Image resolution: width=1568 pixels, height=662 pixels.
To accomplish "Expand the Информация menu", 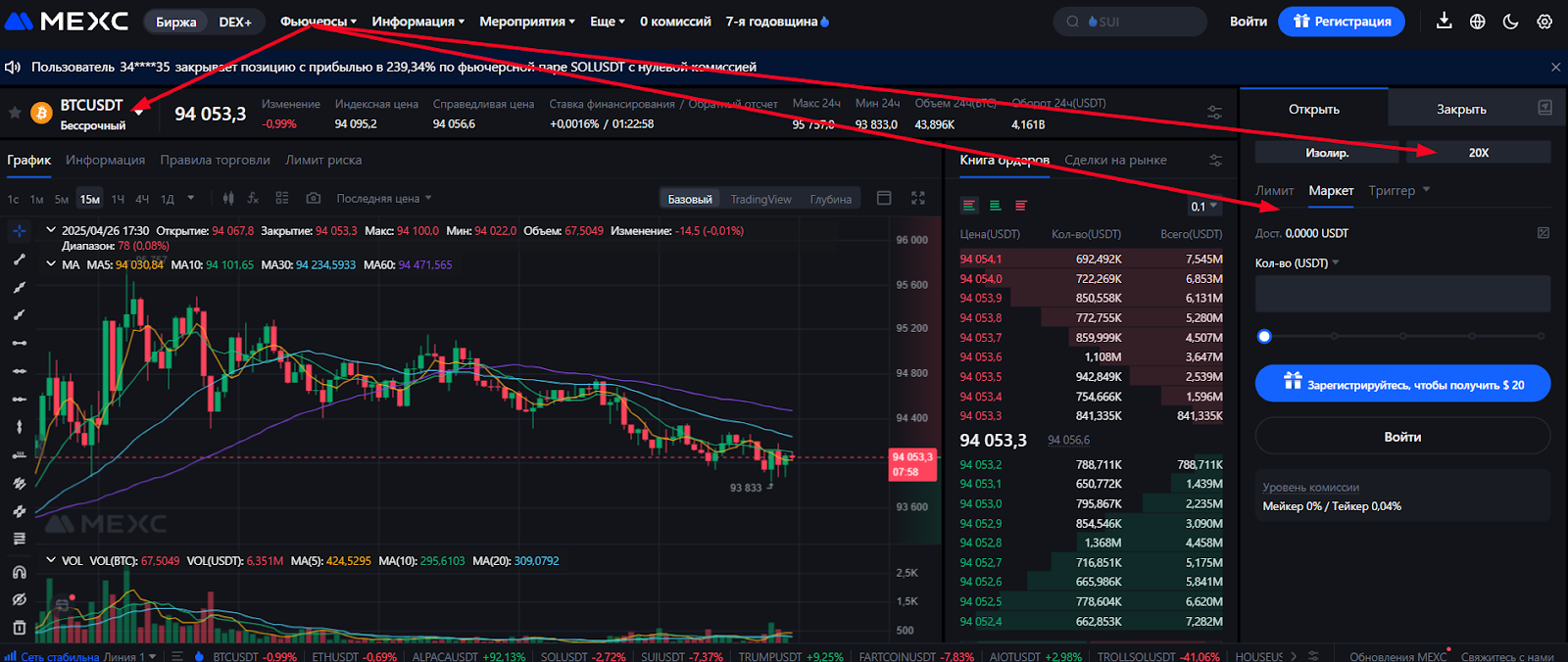I will (418, 22).
